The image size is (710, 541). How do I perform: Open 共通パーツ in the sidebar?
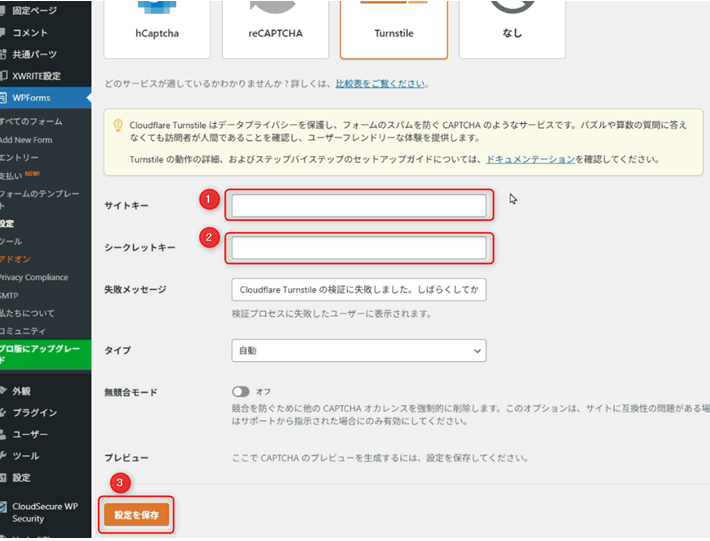point(34,54)
